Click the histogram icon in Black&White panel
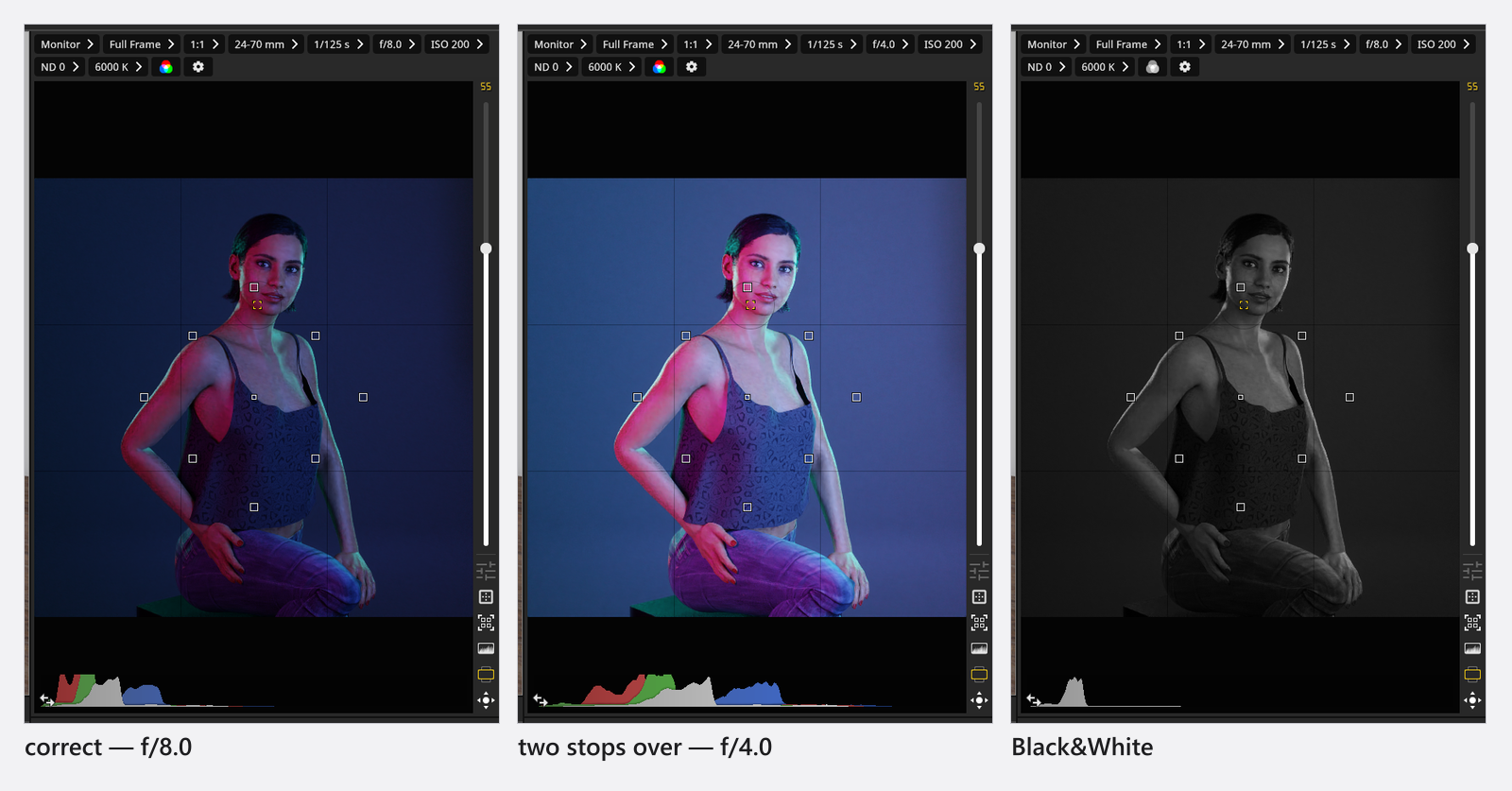Image resolution: width=1512 pixels, height=791 pixels. tap(1472, 648)
